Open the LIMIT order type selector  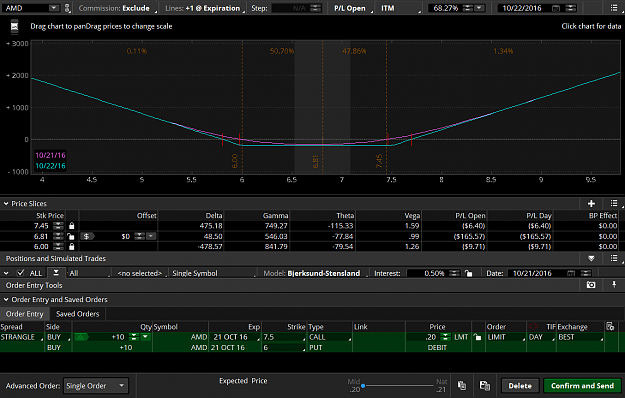(506, 337)
